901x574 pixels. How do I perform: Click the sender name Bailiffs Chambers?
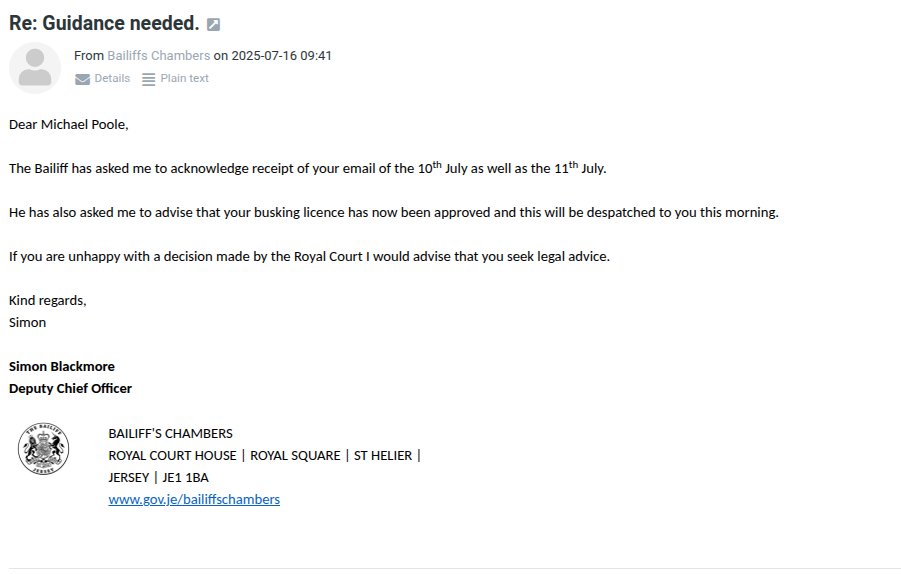click(158, 56)
